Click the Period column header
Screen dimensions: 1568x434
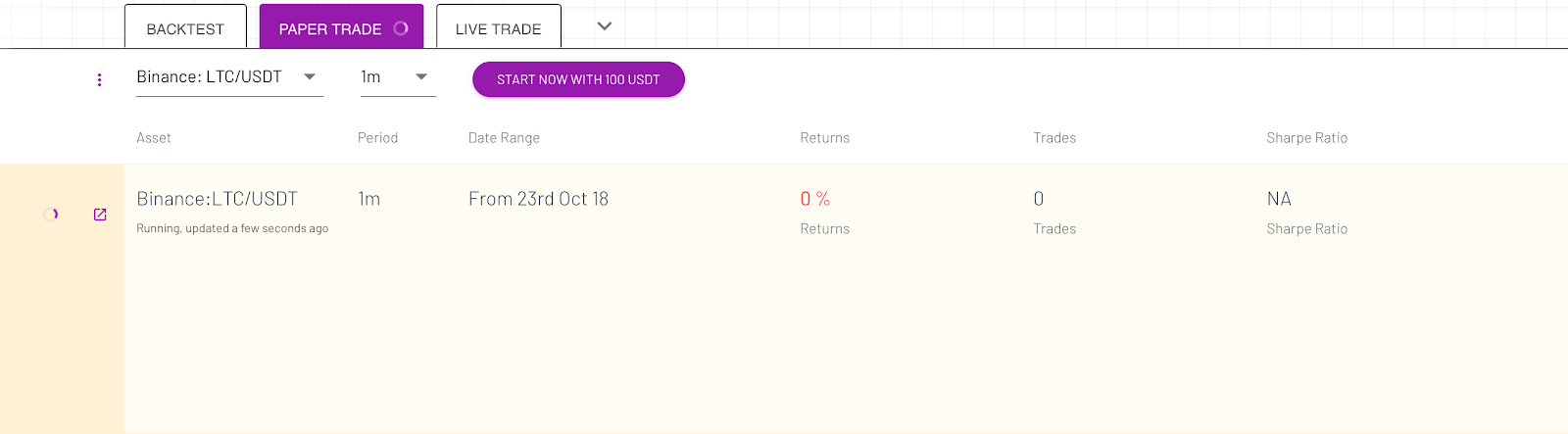pos(377,138)
